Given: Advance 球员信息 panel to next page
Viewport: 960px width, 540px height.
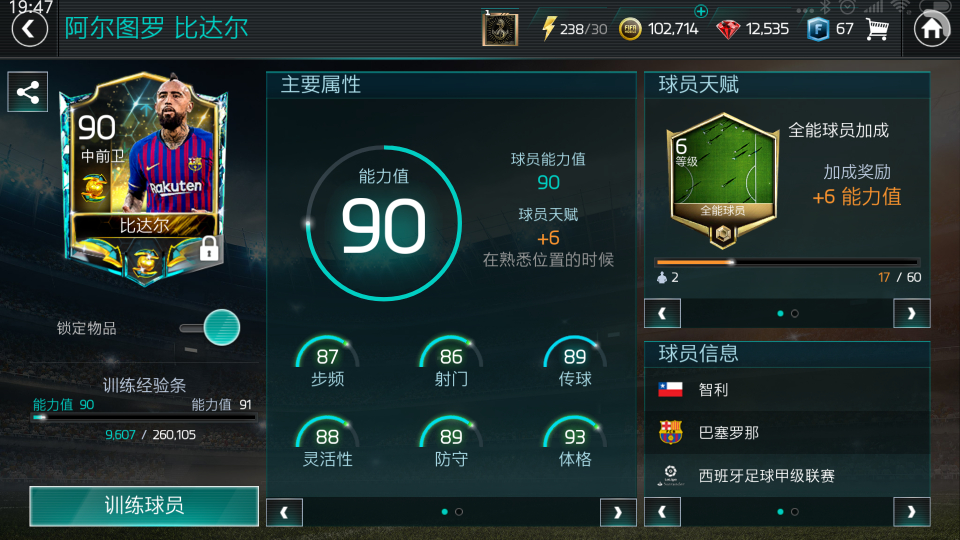Looking at the screenshot, I should coord(912,512).
